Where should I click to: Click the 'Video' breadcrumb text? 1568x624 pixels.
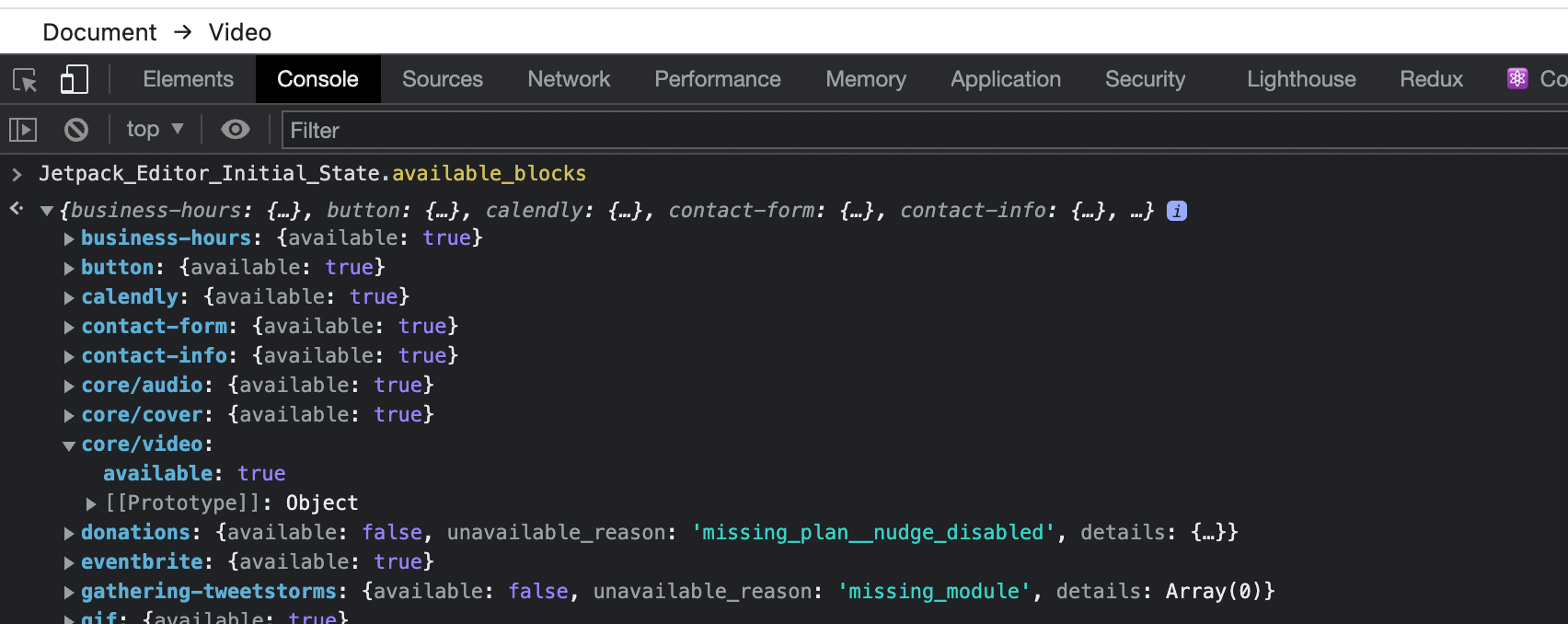[x=240, y=32]
